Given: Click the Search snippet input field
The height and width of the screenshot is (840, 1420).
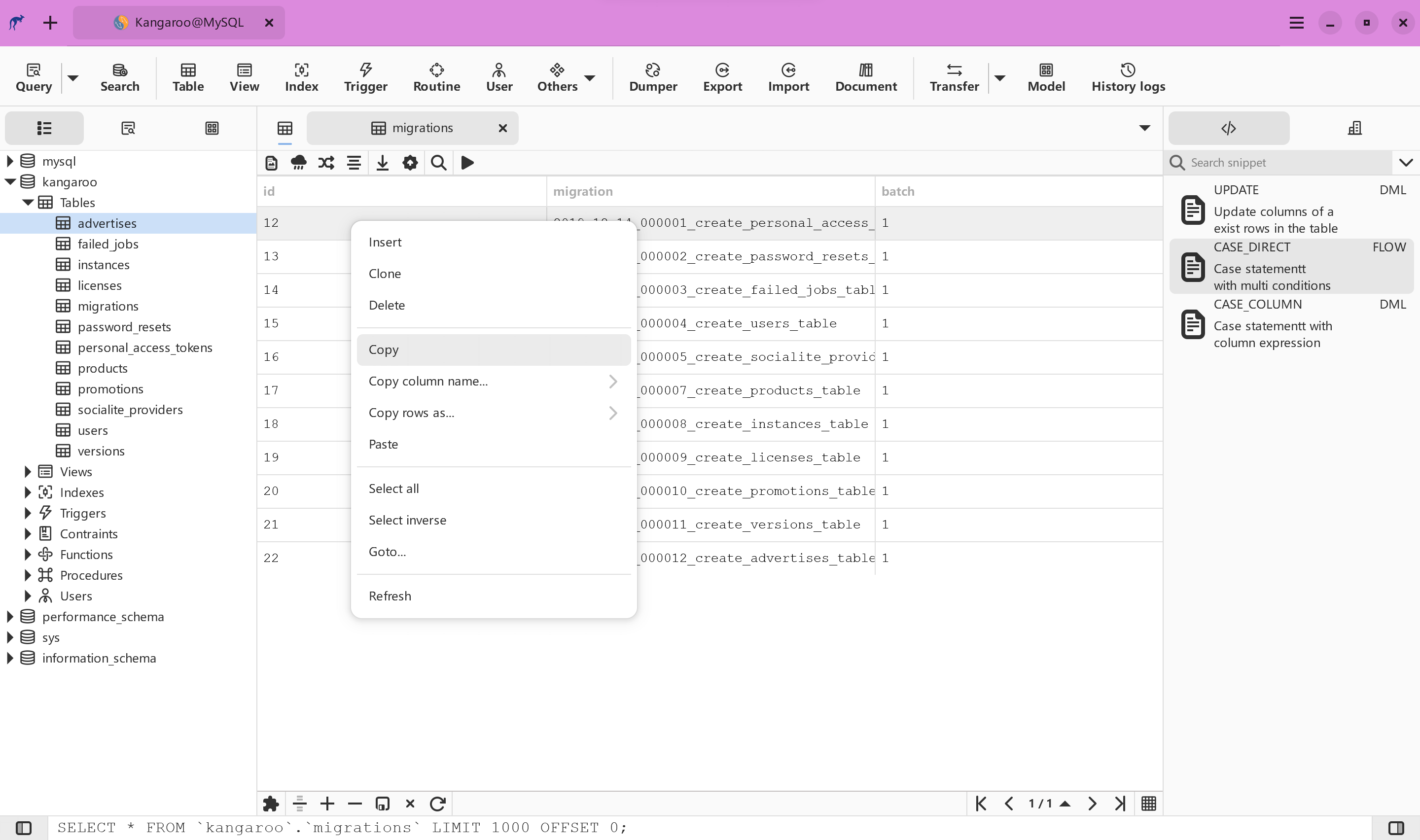Looking at the screenshot, I should [1284, 162].
